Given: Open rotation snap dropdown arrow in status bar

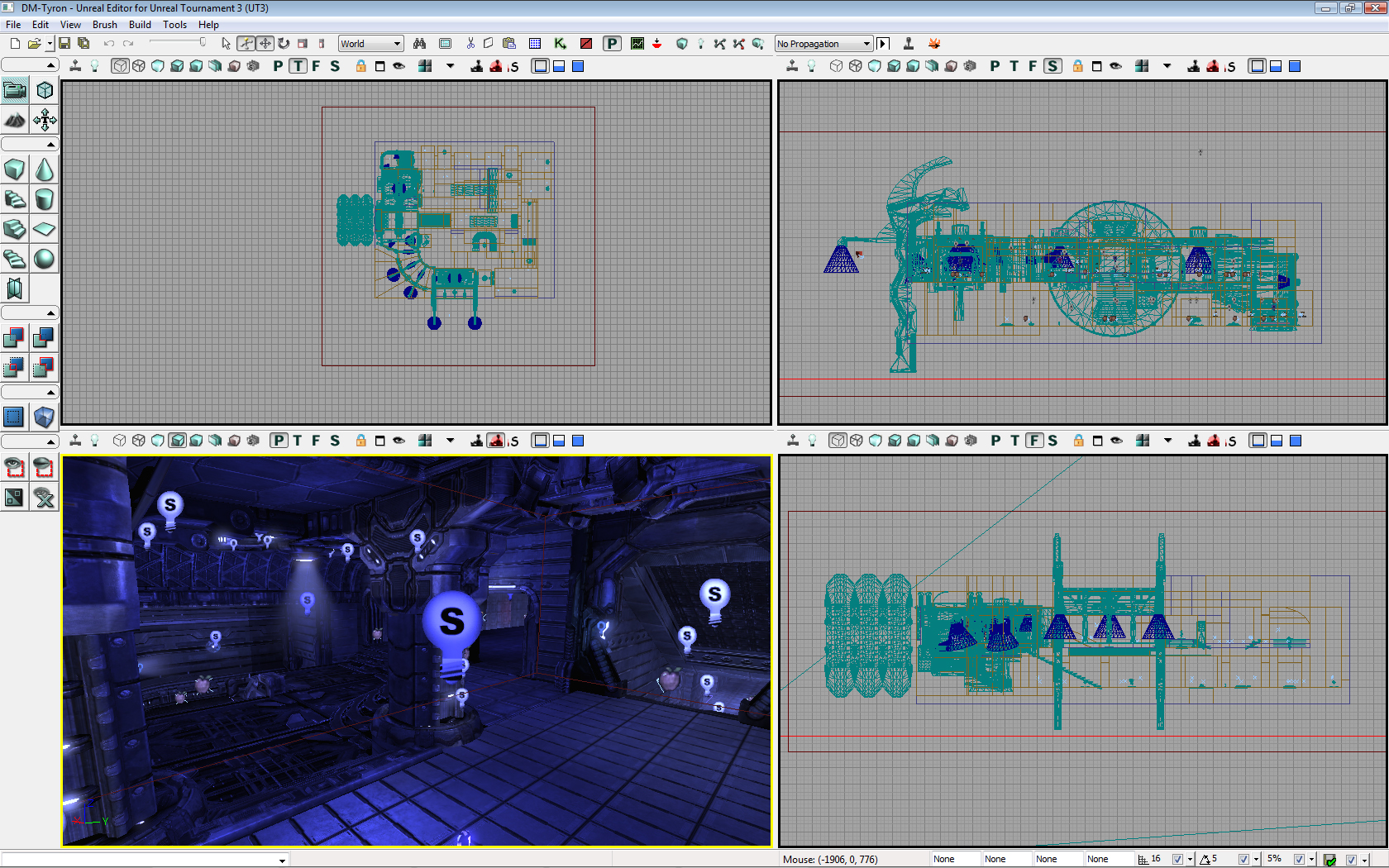Looking at the screenshot, I should point(1257,860).
